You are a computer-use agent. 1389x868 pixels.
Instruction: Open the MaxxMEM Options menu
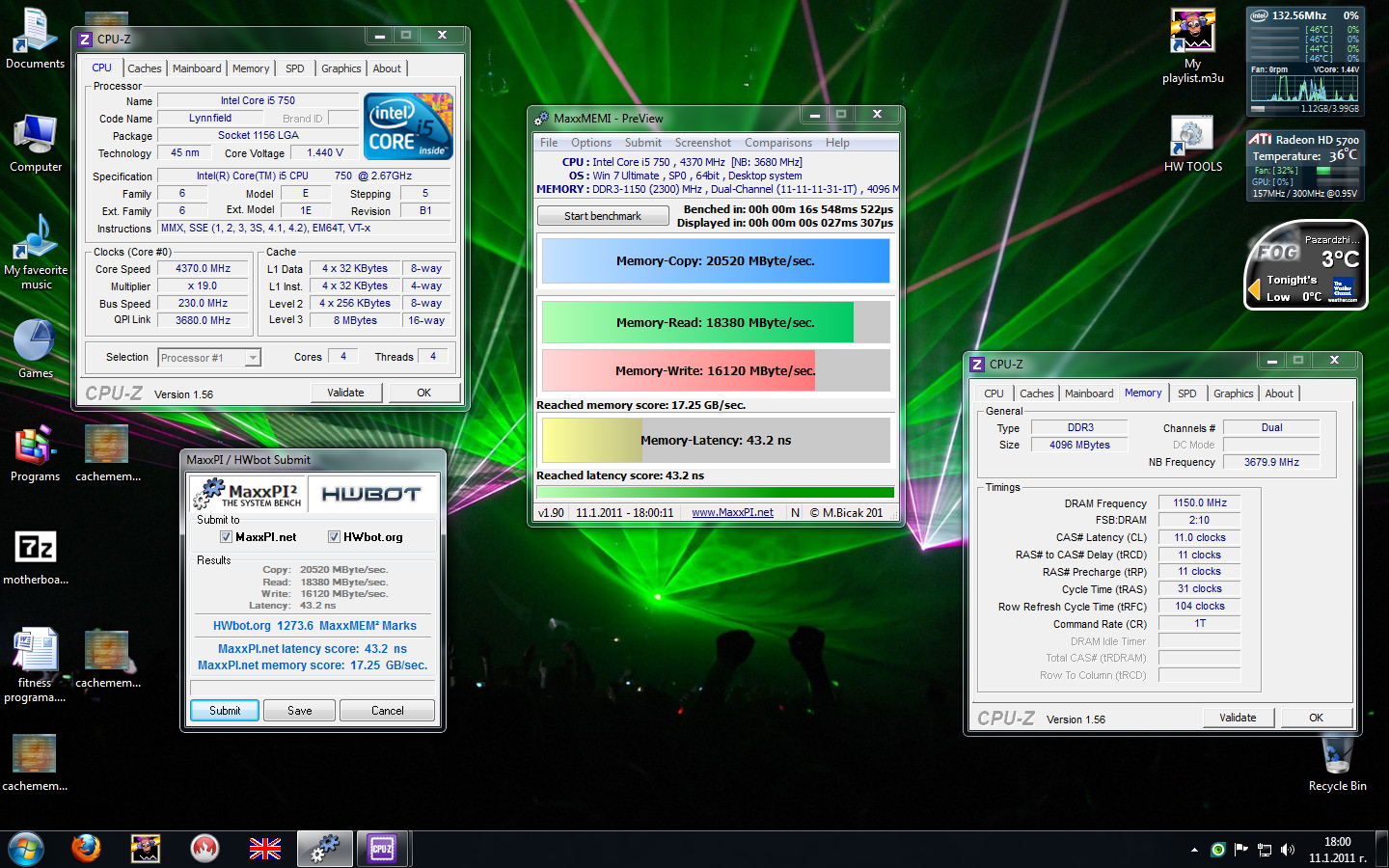(591, 143)
